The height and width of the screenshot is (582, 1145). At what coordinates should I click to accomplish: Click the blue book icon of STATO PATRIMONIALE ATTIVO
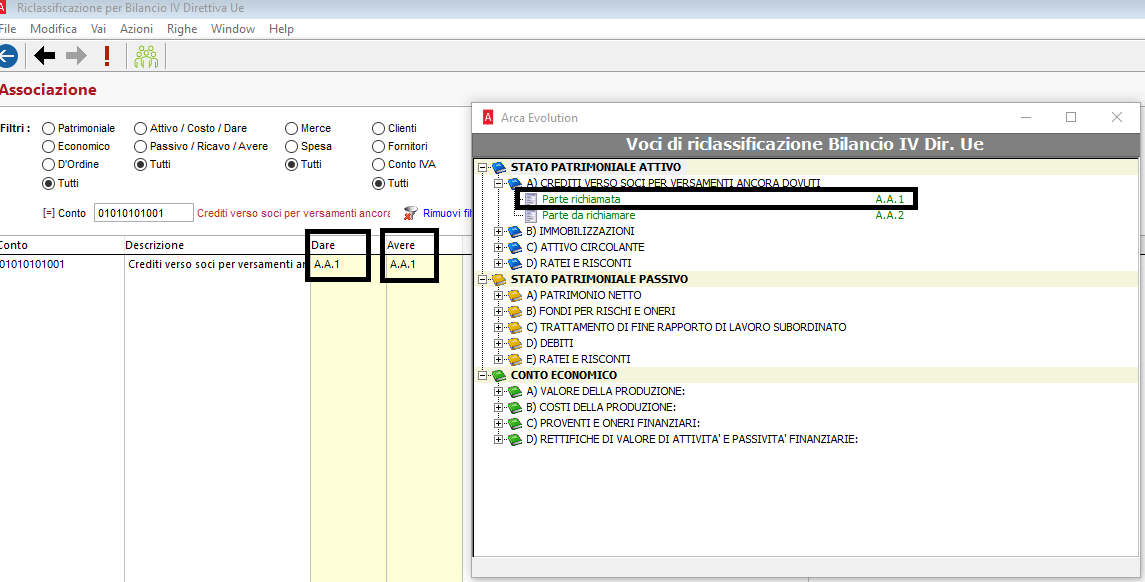point(499,167)
